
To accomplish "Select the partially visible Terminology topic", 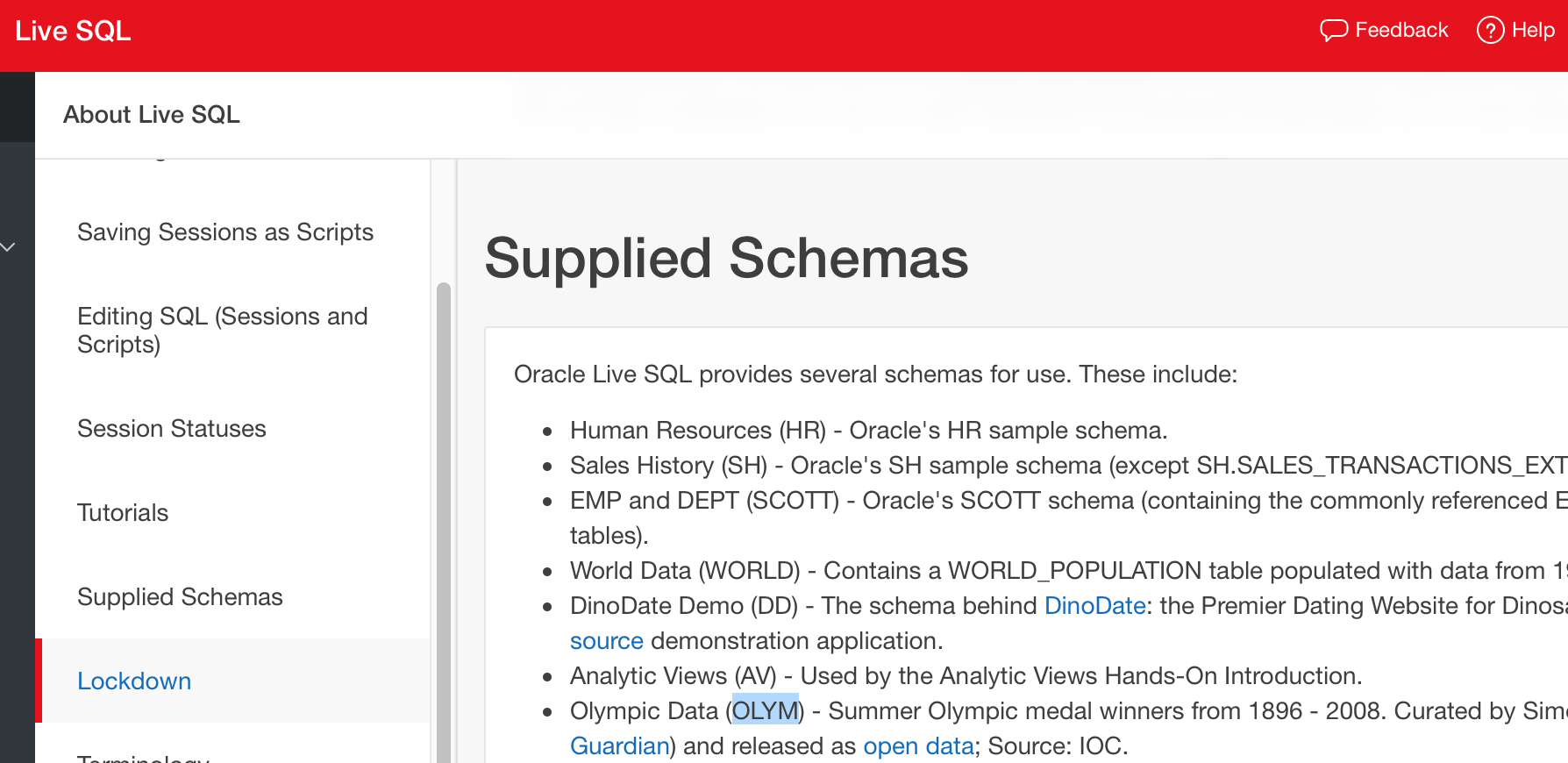I will point(143,756).
